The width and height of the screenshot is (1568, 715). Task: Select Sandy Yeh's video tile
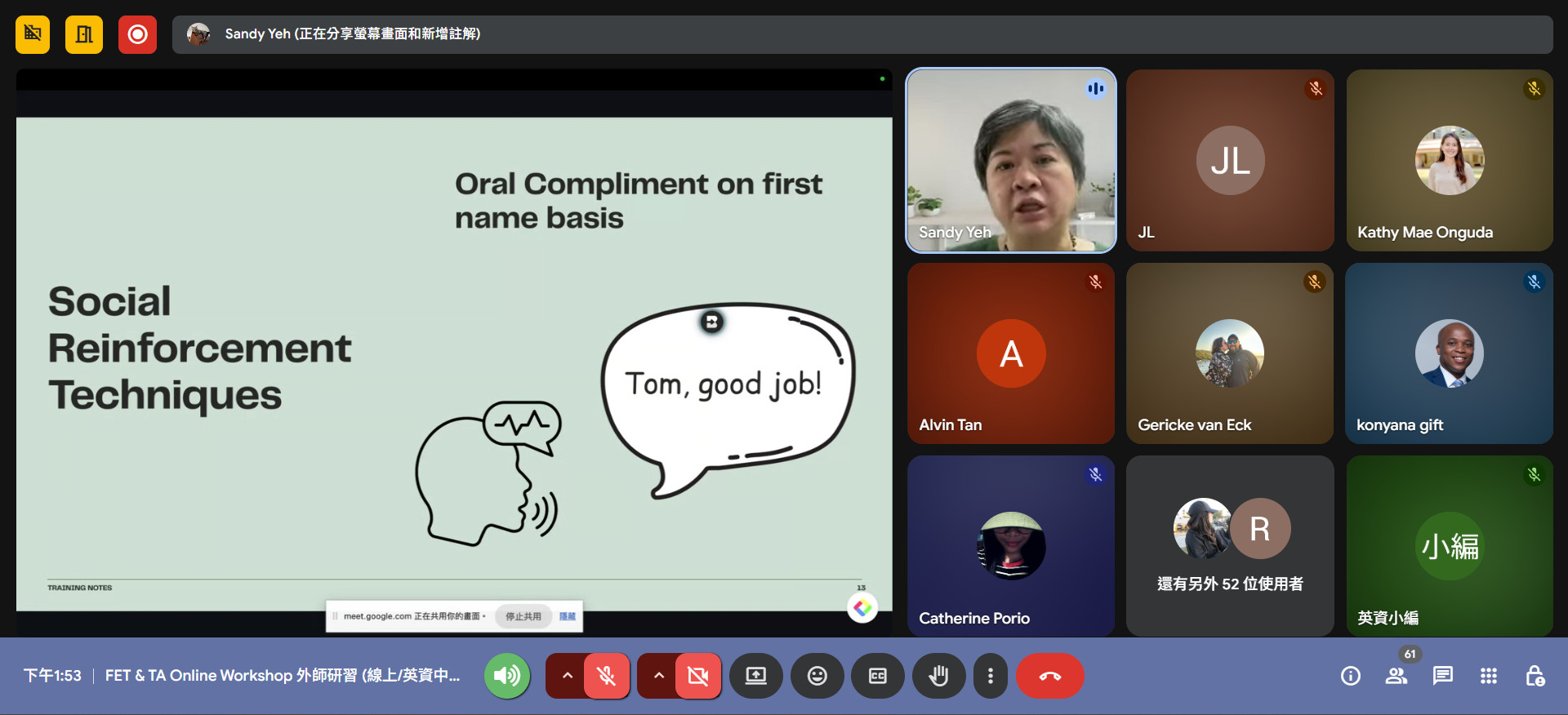[1011, 160]
